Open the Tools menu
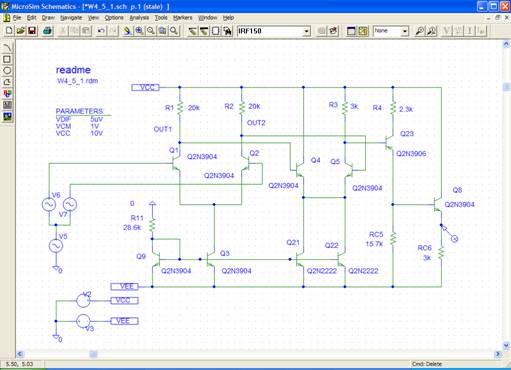511x370 pixels. click(161, 18)
